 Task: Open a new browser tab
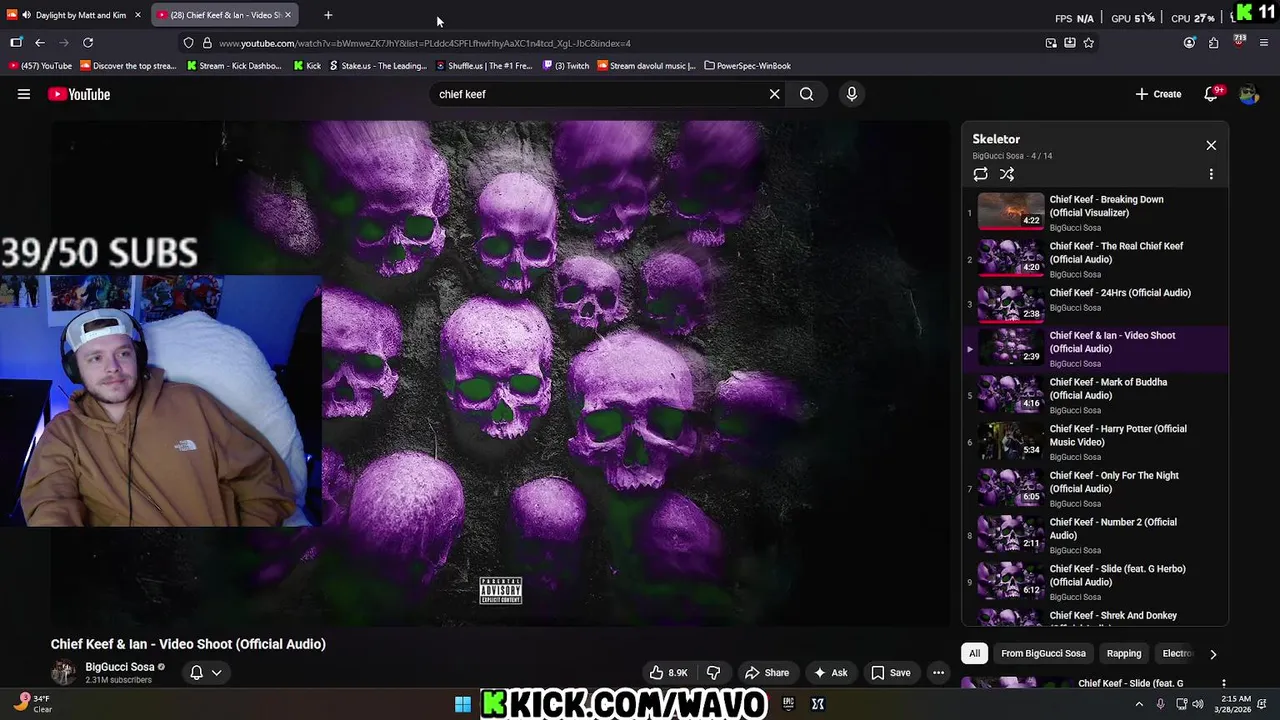(328, 15)
